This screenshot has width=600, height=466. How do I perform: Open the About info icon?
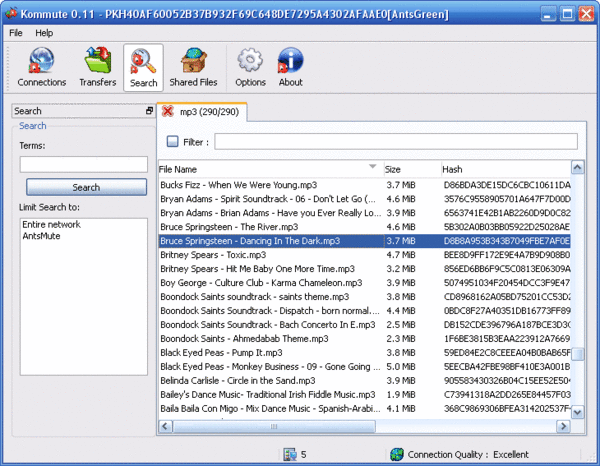click(x=290, y=67)
